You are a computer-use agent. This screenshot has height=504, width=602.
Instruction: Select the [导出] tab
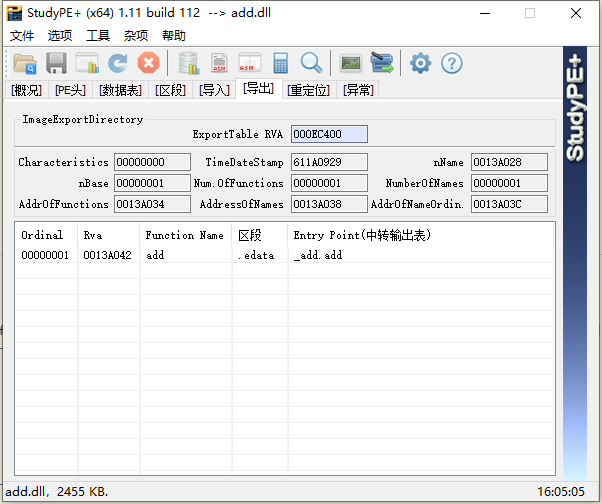coord(258,89)
